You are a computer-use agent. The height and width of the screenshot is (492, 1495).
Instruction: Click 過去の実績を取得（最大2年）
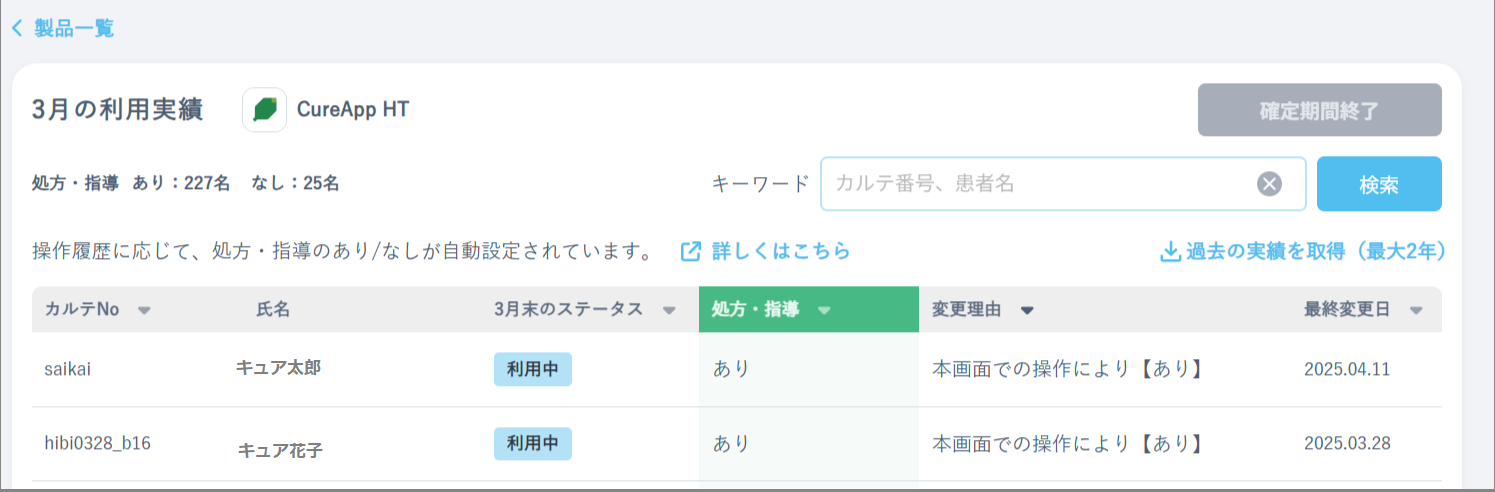[x=1315, y=251]
